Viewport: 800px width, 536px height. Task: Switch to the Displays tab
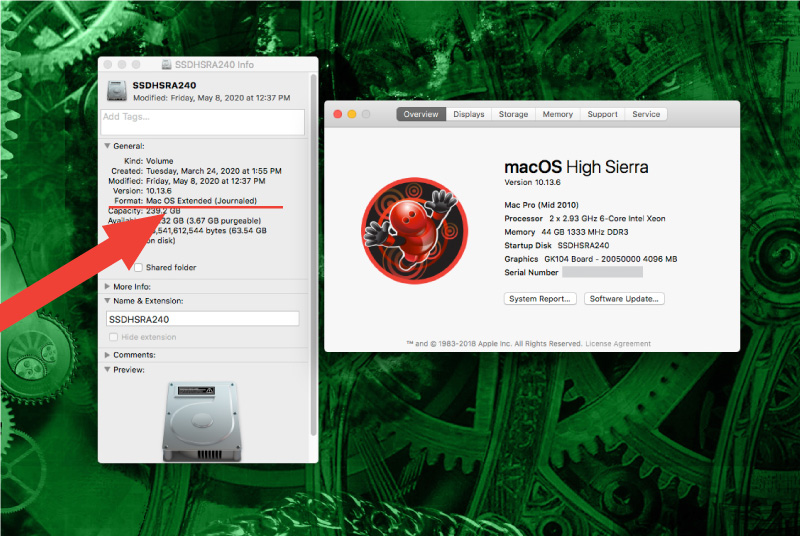click(468, 114)
